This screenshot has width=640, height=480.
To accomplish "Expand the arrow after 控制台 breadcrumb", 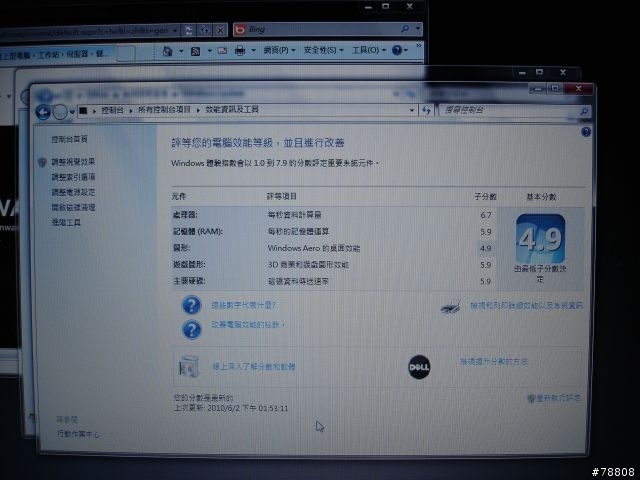I will [131, 110].
